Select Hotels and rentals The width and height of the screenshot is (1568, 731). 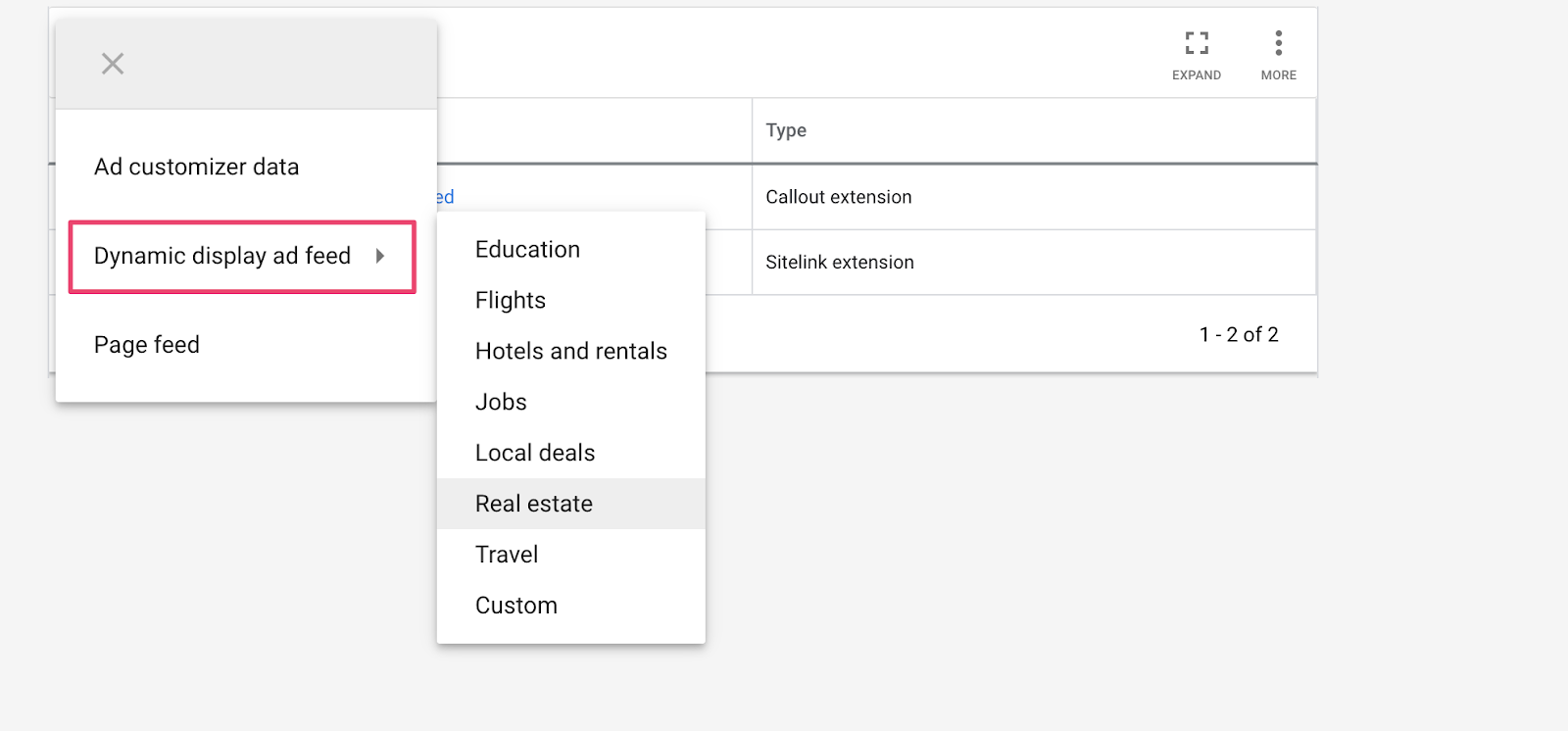(x=570, y=352)
